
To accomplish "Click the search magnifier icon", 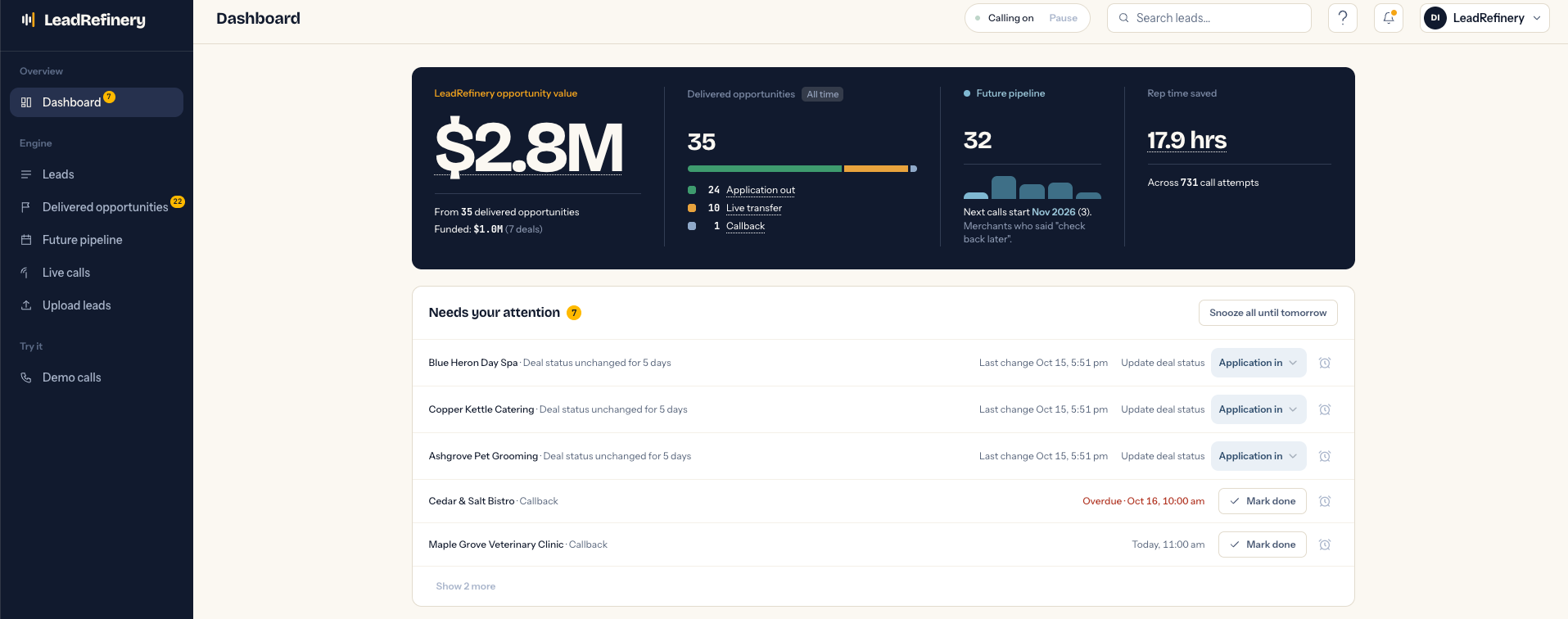I will point(1124,18).
